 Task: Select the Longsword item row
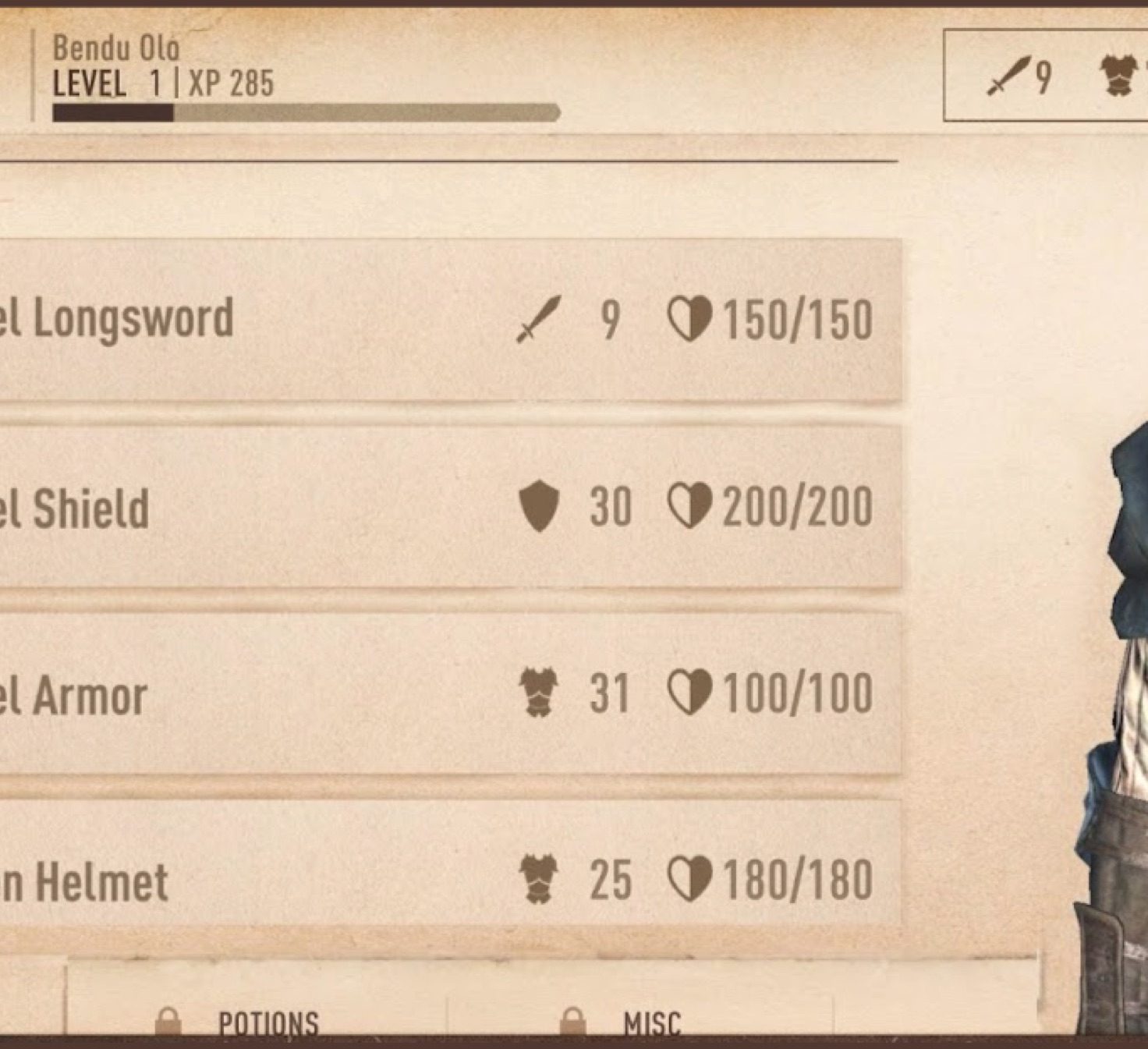(451, 320)
